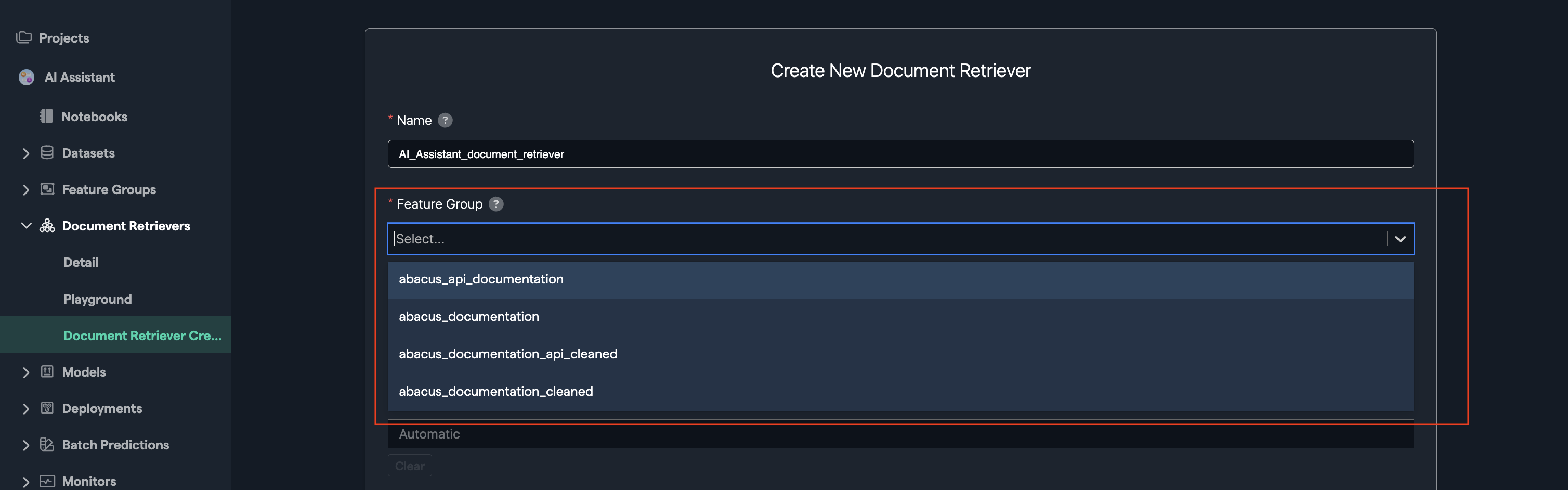Click the help icon beside Feature Group
The height and width of the screenshot is (490, 1568).
tap(496, 204)
